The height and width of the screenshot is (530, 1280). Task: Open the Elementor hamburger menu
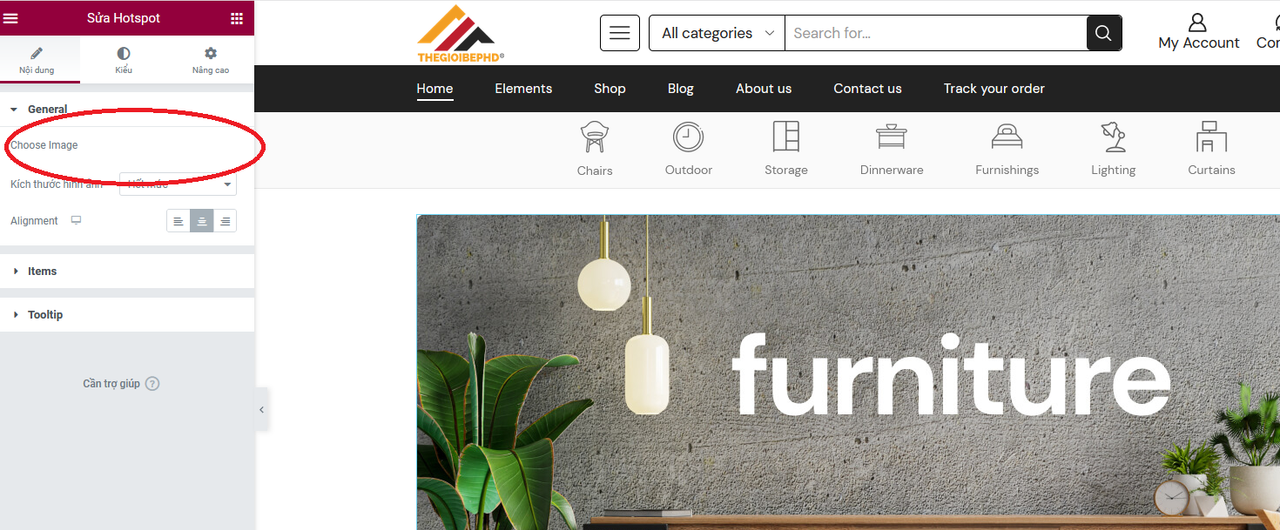coord(11,18)
